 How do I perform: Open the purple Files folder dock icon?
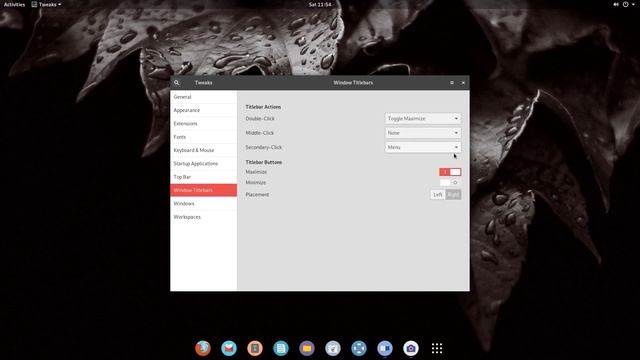point(307,348)
